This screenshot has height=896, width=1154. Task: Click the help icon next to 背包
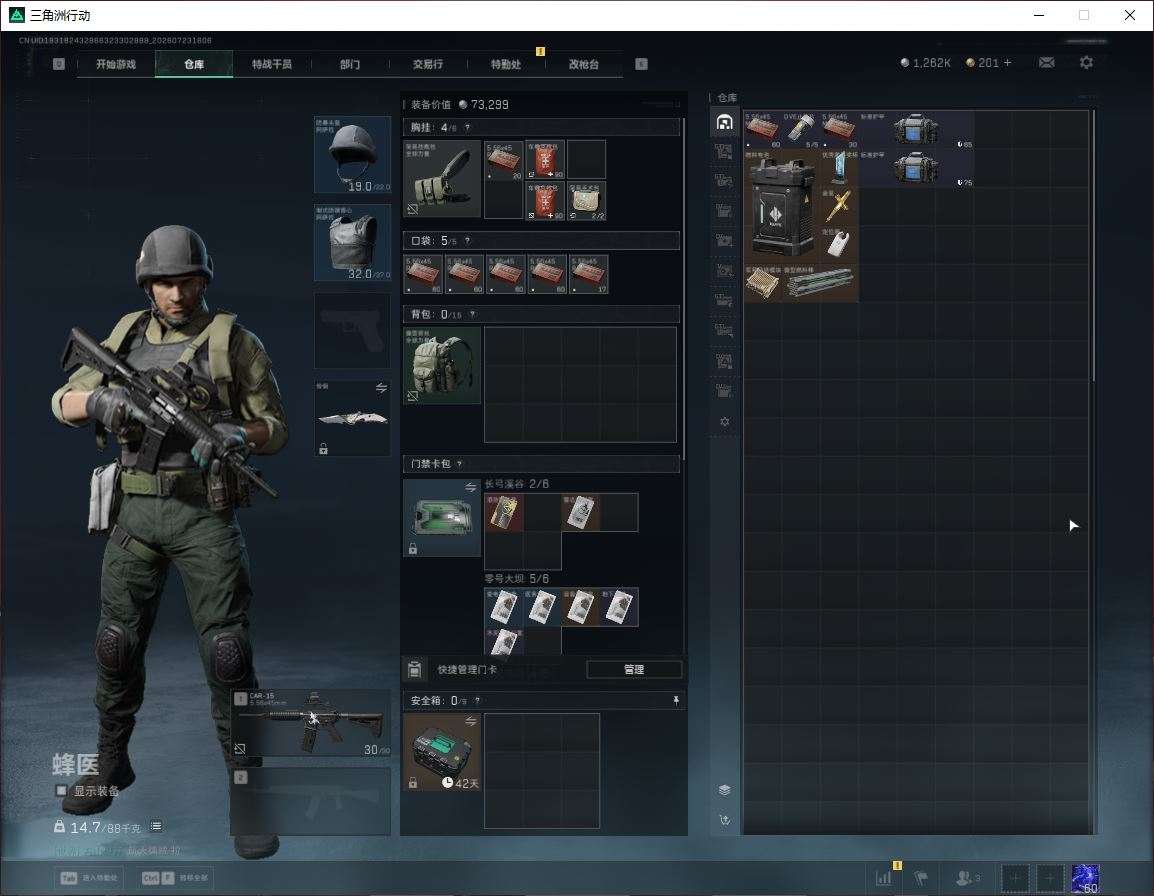click(472, 314)
